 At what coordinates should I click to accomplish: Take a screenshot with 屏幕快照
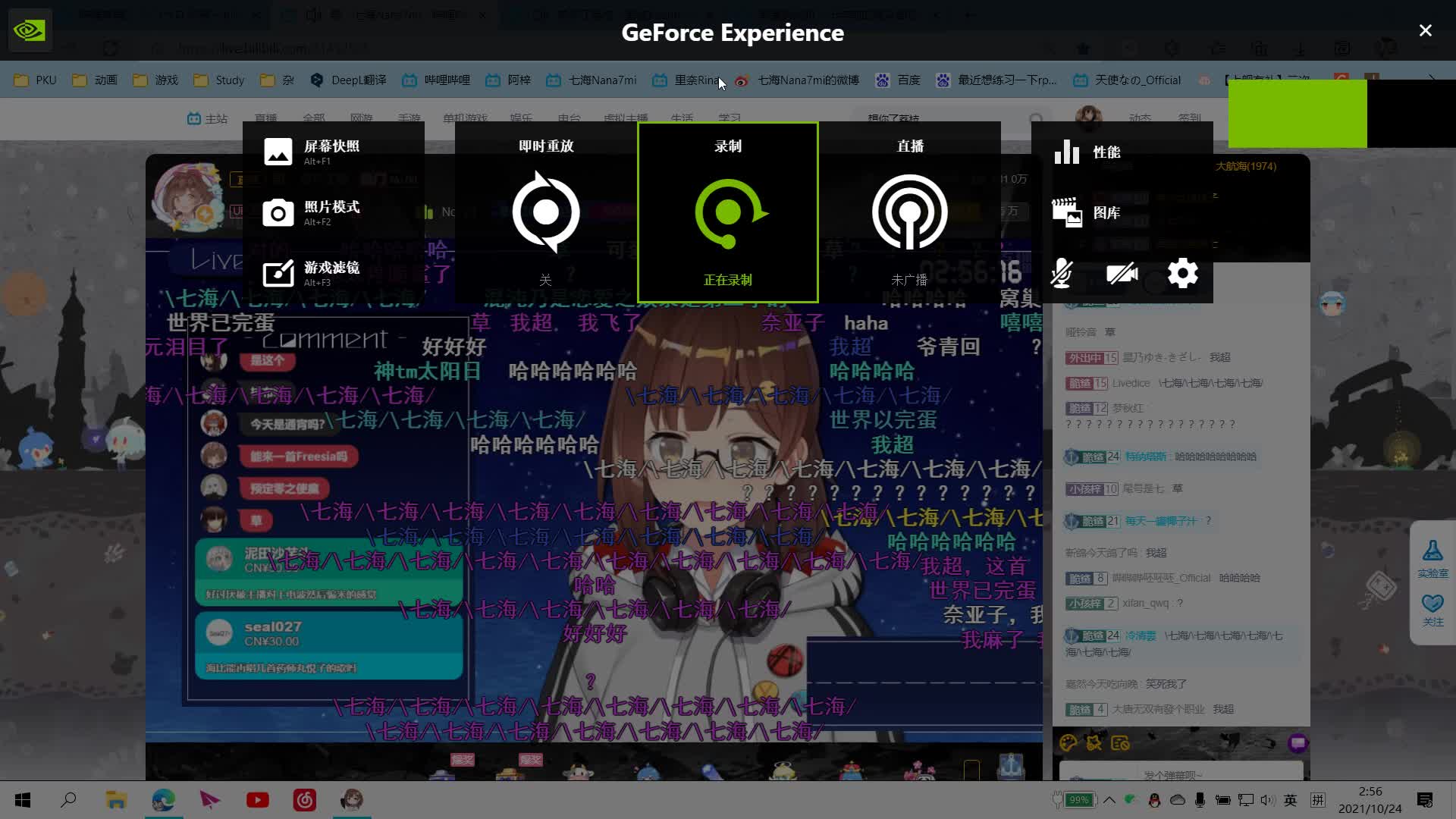click(x=311, y=152)
